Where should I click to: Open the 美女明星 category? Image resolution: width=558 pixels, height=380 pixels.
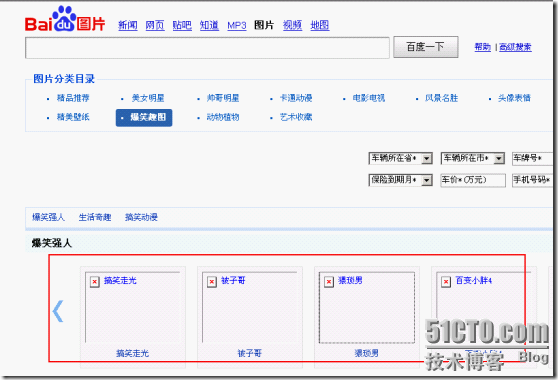pyautogui.click(x=148, y=98)
